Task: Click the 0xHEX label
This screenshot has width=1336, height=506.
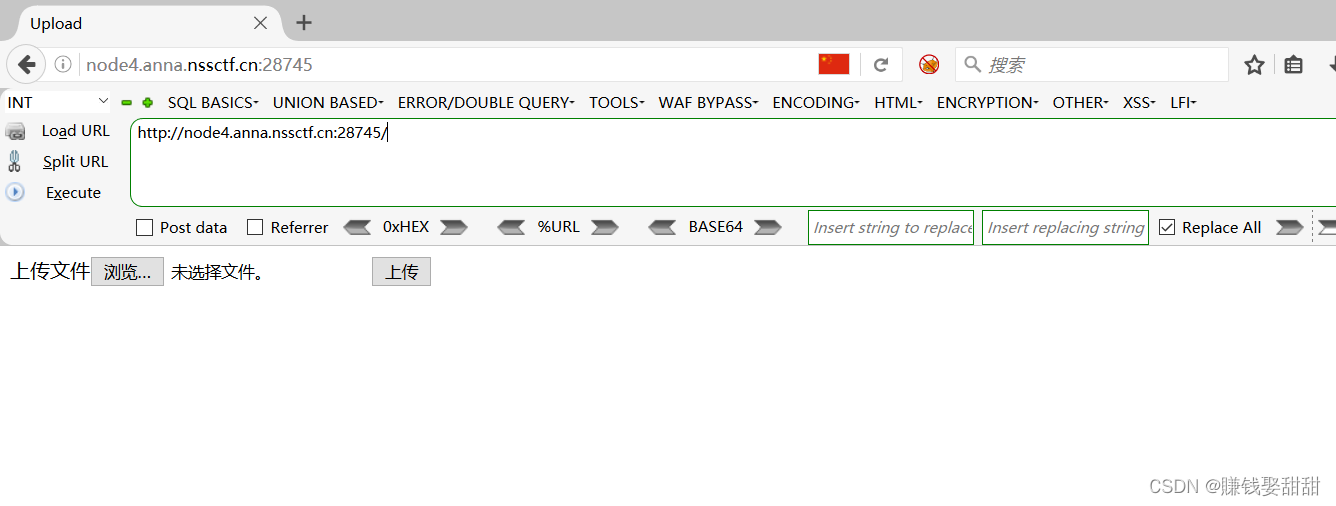Action: click(x=406, y=227)
